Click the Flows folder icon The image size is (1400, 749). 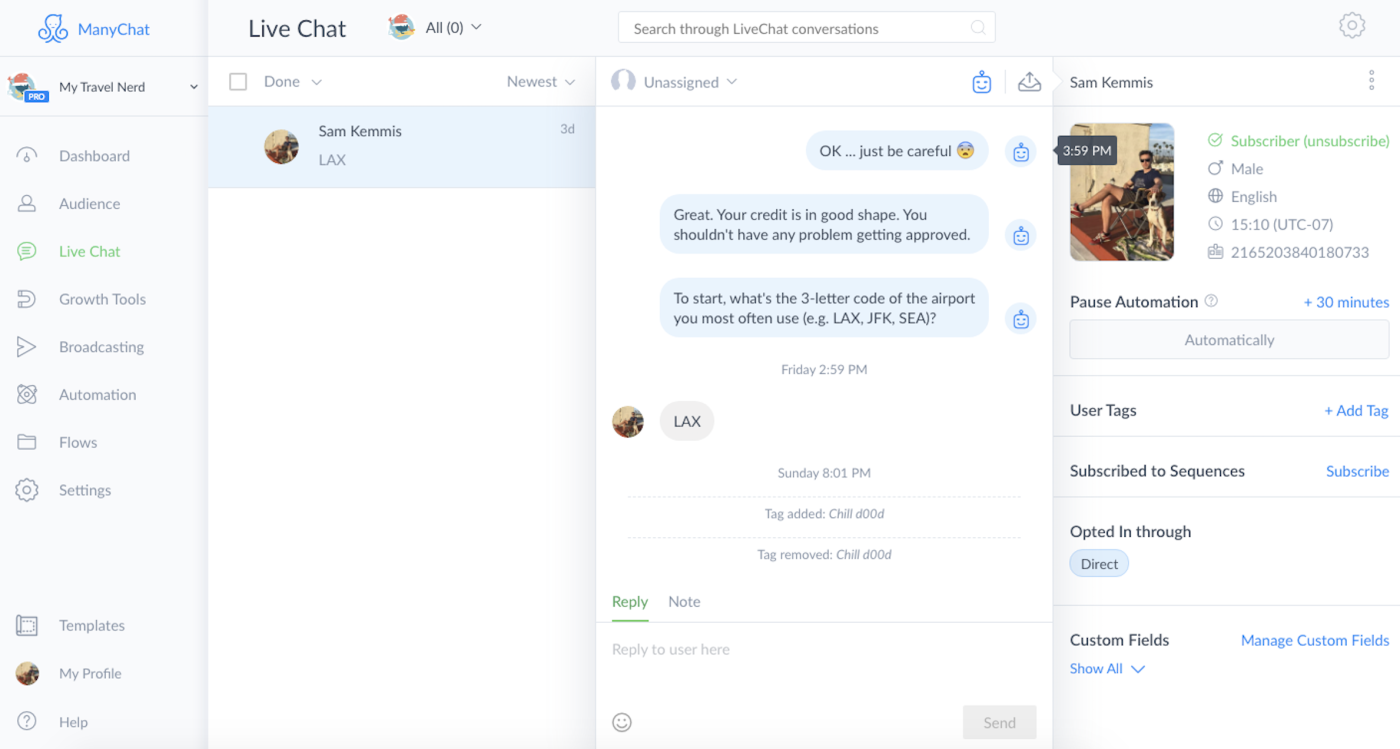(x=27, y=442)
